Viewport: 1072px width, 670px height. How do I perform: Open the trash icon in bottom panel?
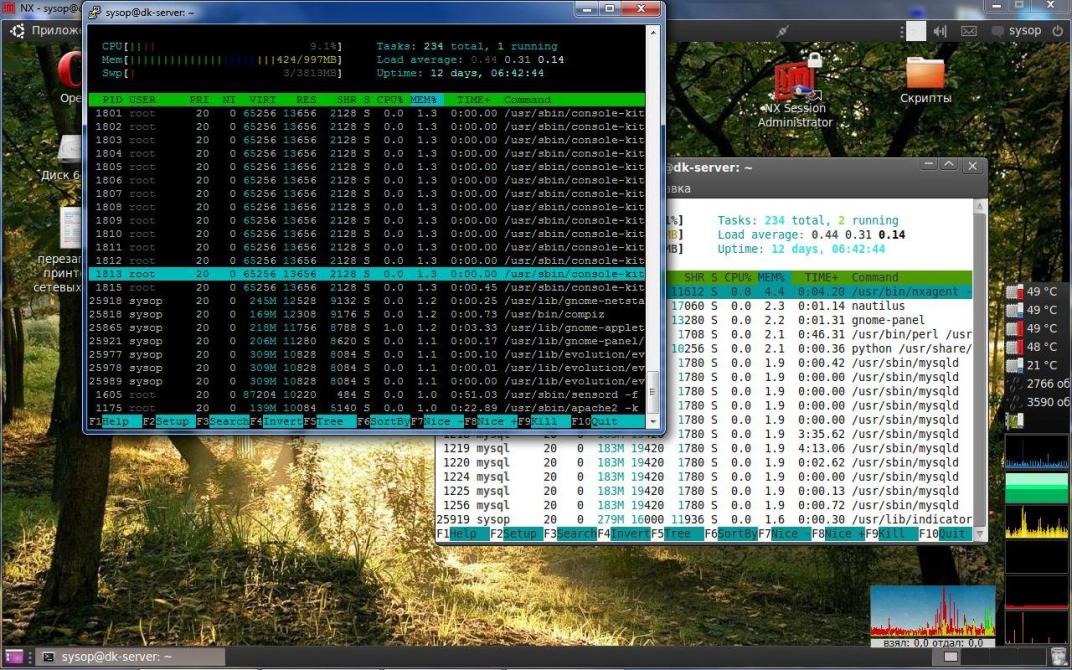click(x=1058, y=657)
